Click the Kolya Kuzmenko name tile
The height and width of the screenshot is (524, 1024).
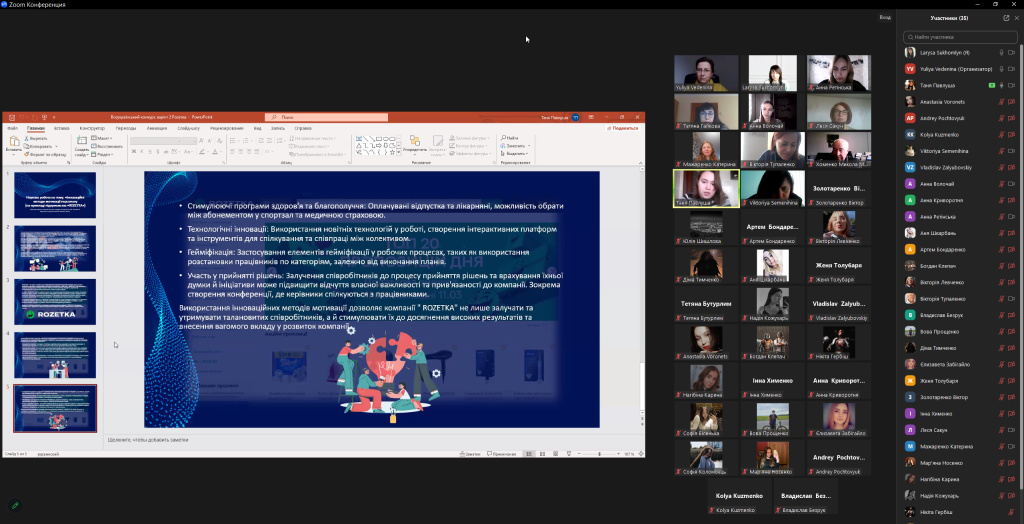[739, 496]
